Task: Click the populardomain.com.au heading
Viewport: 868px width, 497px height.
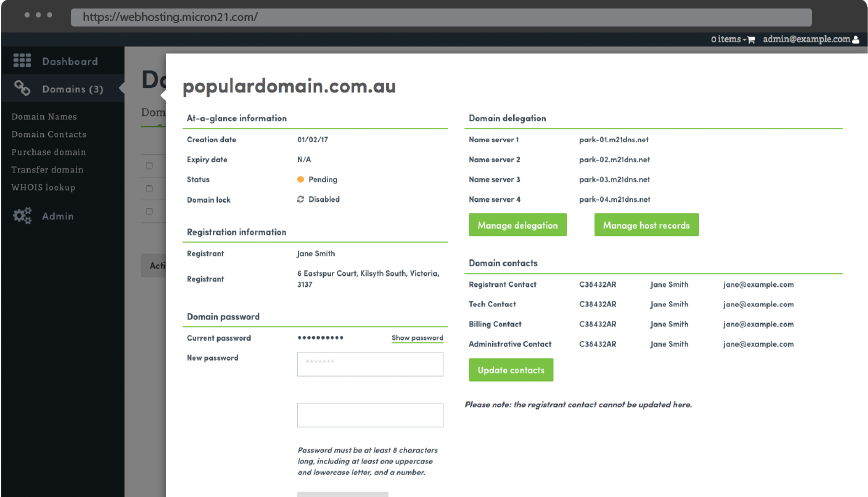Action: [289, 86]
